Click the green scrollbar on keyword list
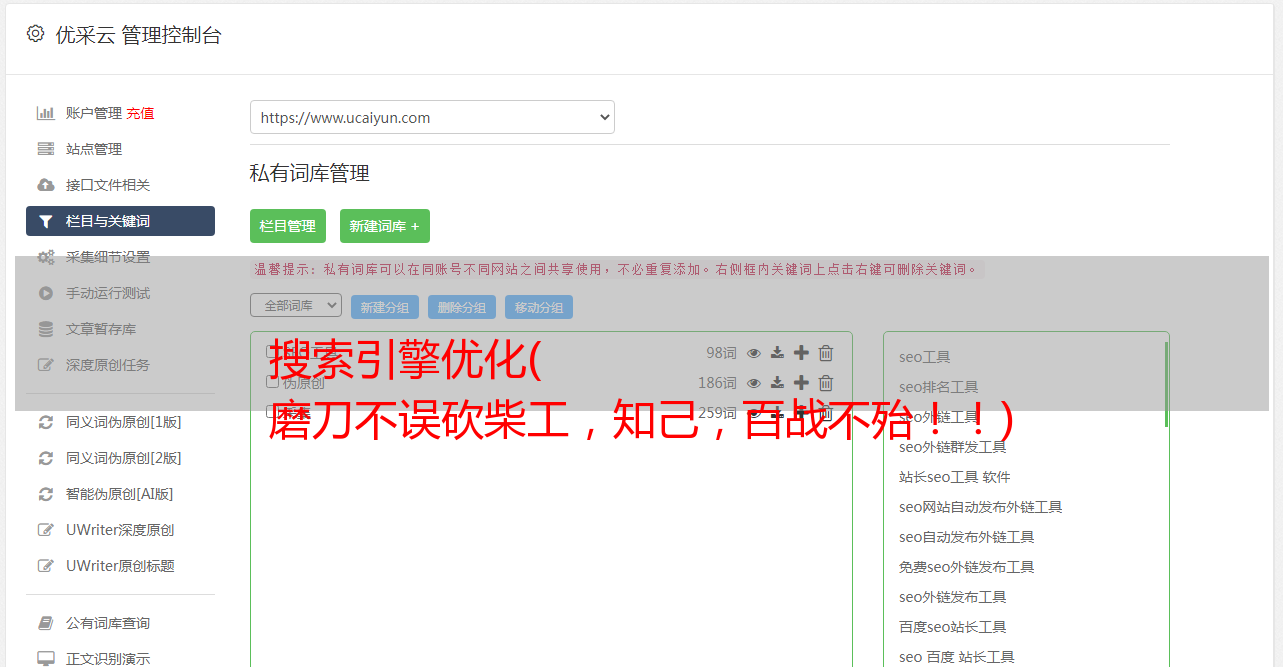Viewport: 1283px width, 667px height. tap(1166, 385)
